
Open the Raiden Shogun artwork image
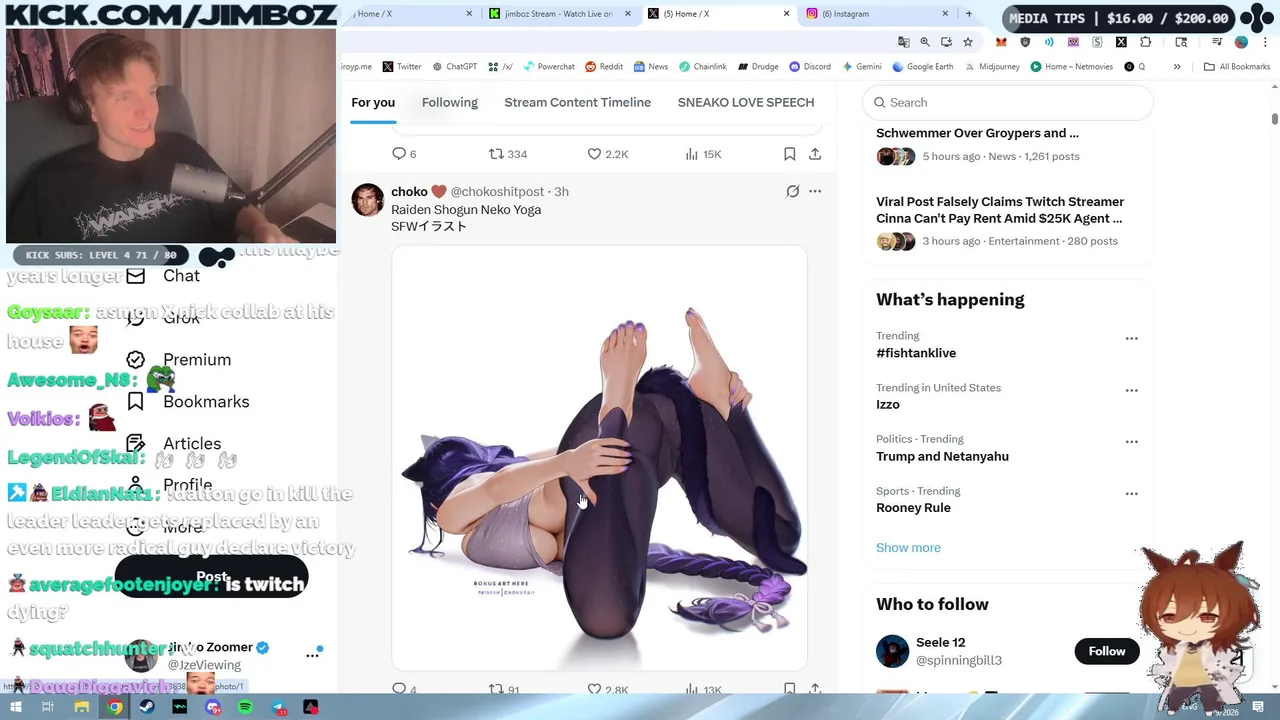(x=599, y=458)
